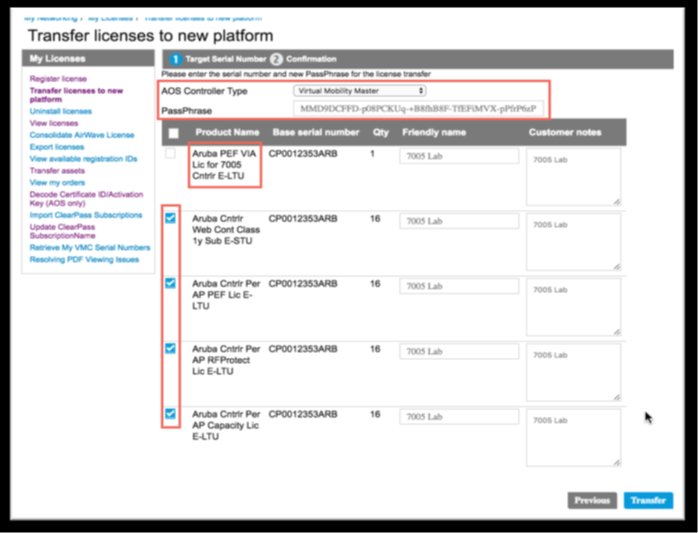
Task: Open Update ClearPass SubscriptionName link
Action: tap(62, 231)
